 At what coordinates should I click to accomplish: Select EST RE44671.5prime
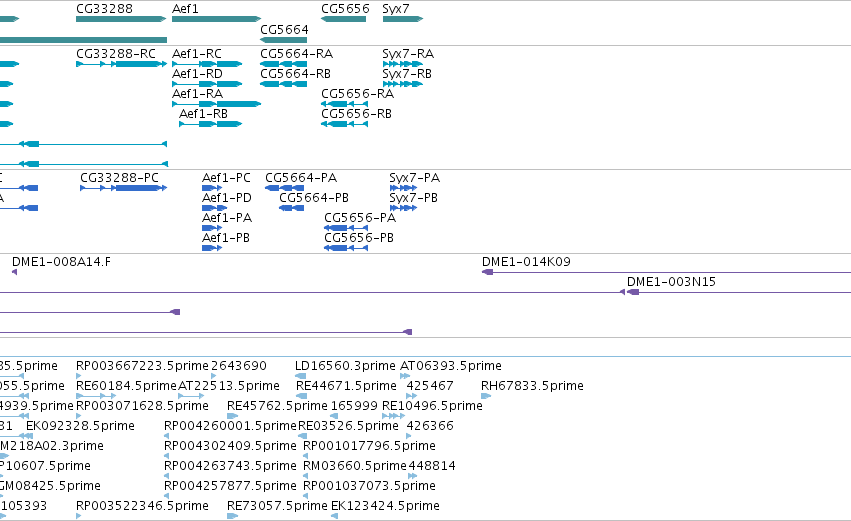click(302, 396)
